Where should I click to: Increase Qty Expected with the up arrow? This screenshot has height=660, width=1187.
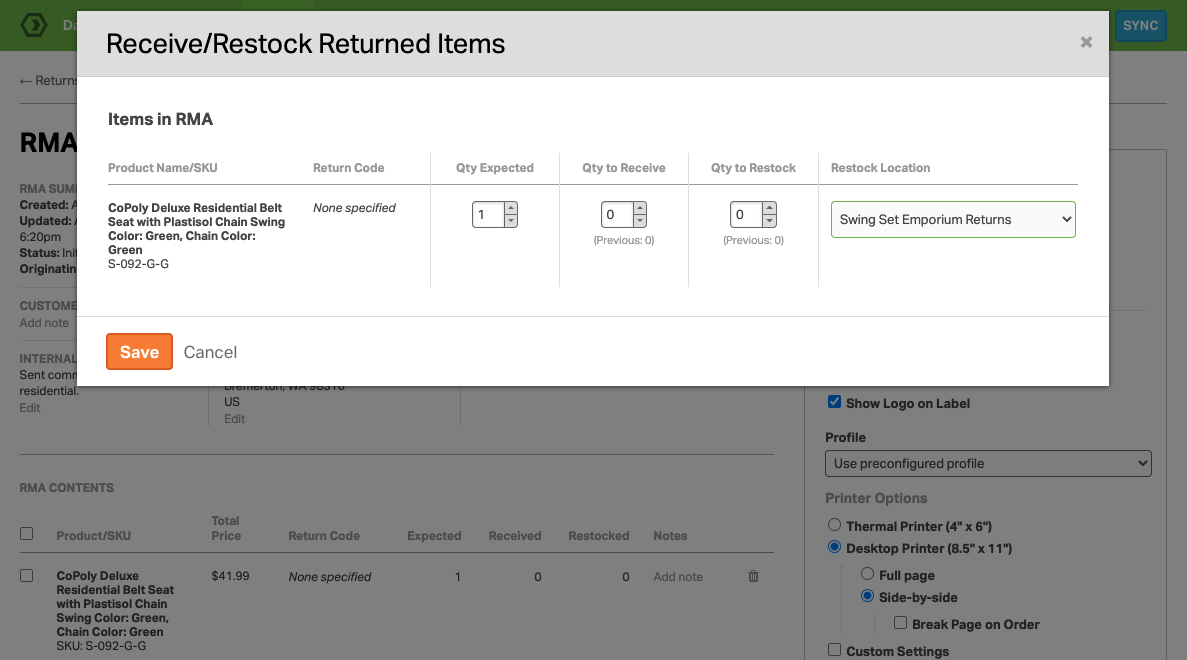tap(511, 208)
